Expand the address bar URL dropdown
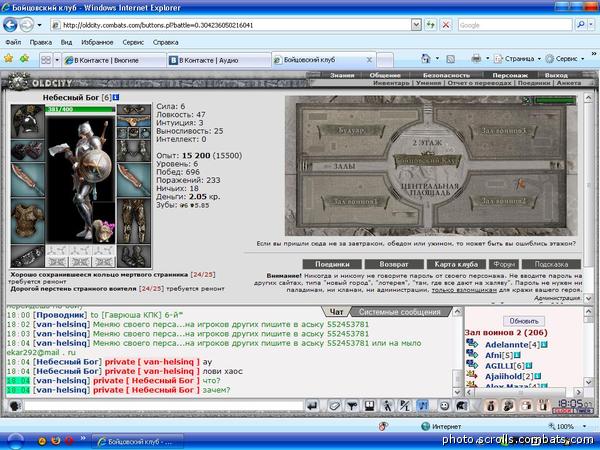The height and width of the screenshot is (450, 600). (416, 25)
